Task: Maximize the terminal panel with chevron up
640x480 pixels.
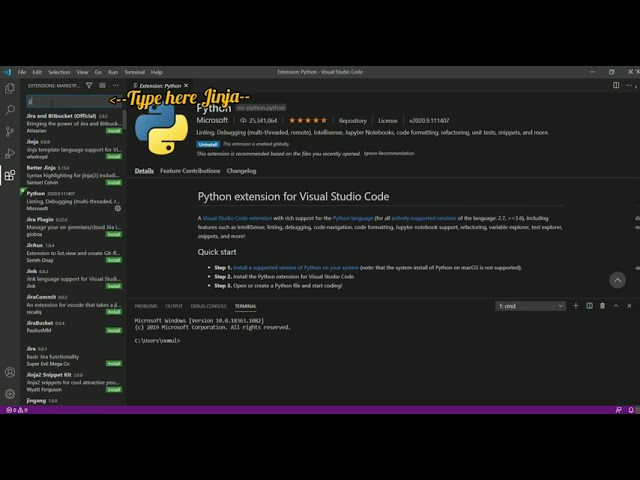Action: tap(616, 306)
